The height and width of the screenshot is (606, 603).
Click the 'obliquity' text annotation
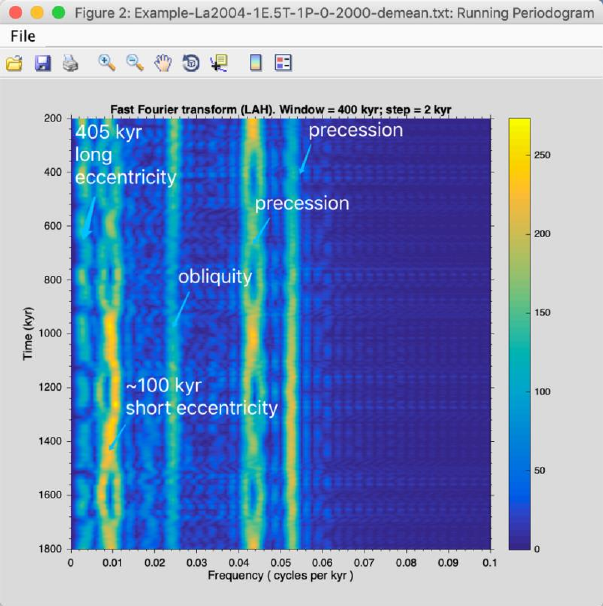coord(215,277)
